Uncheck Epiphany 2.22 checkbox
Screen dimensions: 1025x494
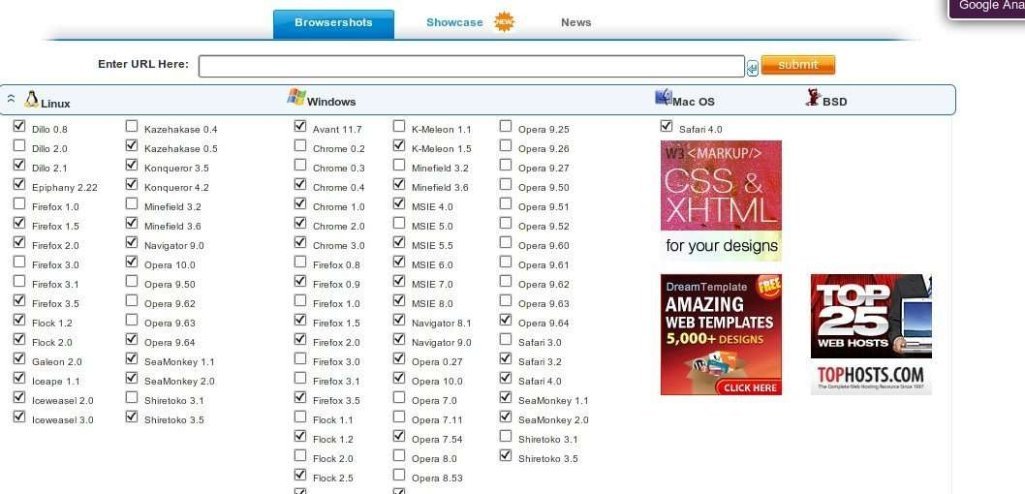click(x=19, y=184)
